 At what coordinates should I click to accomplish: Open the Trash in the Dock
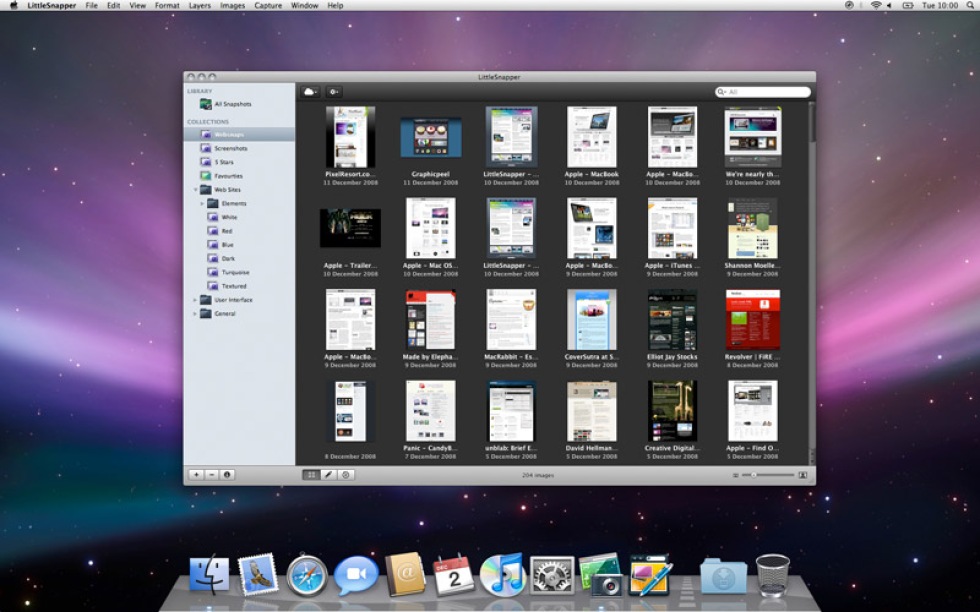pos(772,574)
